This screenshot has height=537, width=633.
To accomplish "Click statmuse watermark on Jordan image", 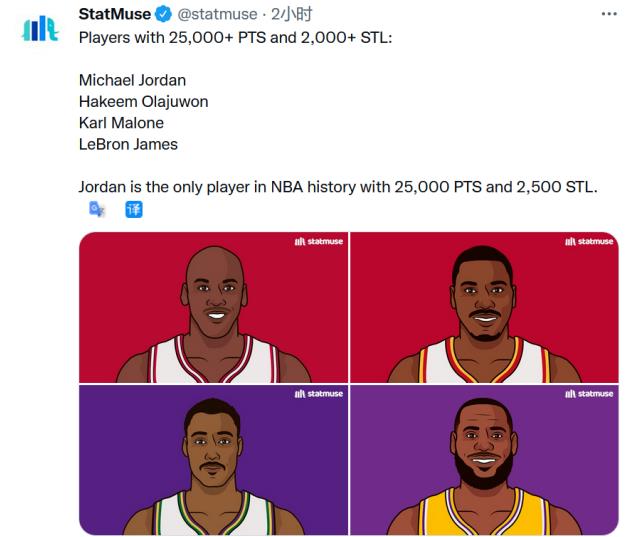I will click(x=319, y=241).
